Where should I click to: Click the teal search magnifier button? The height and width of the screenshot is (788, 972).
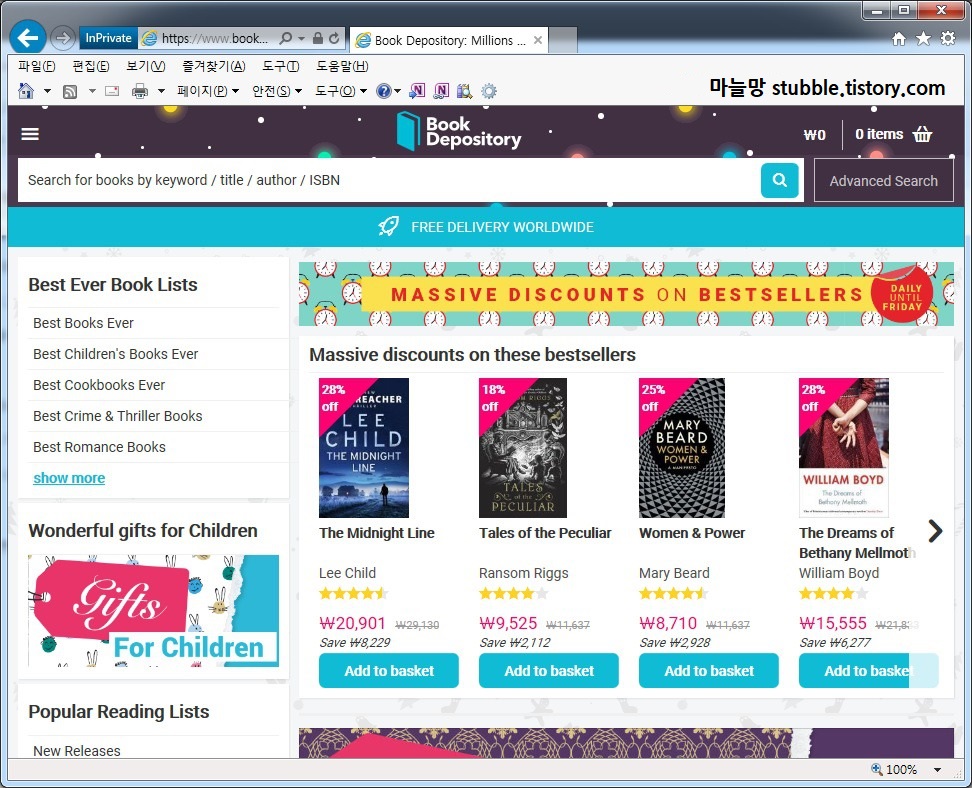pos(779,180)
